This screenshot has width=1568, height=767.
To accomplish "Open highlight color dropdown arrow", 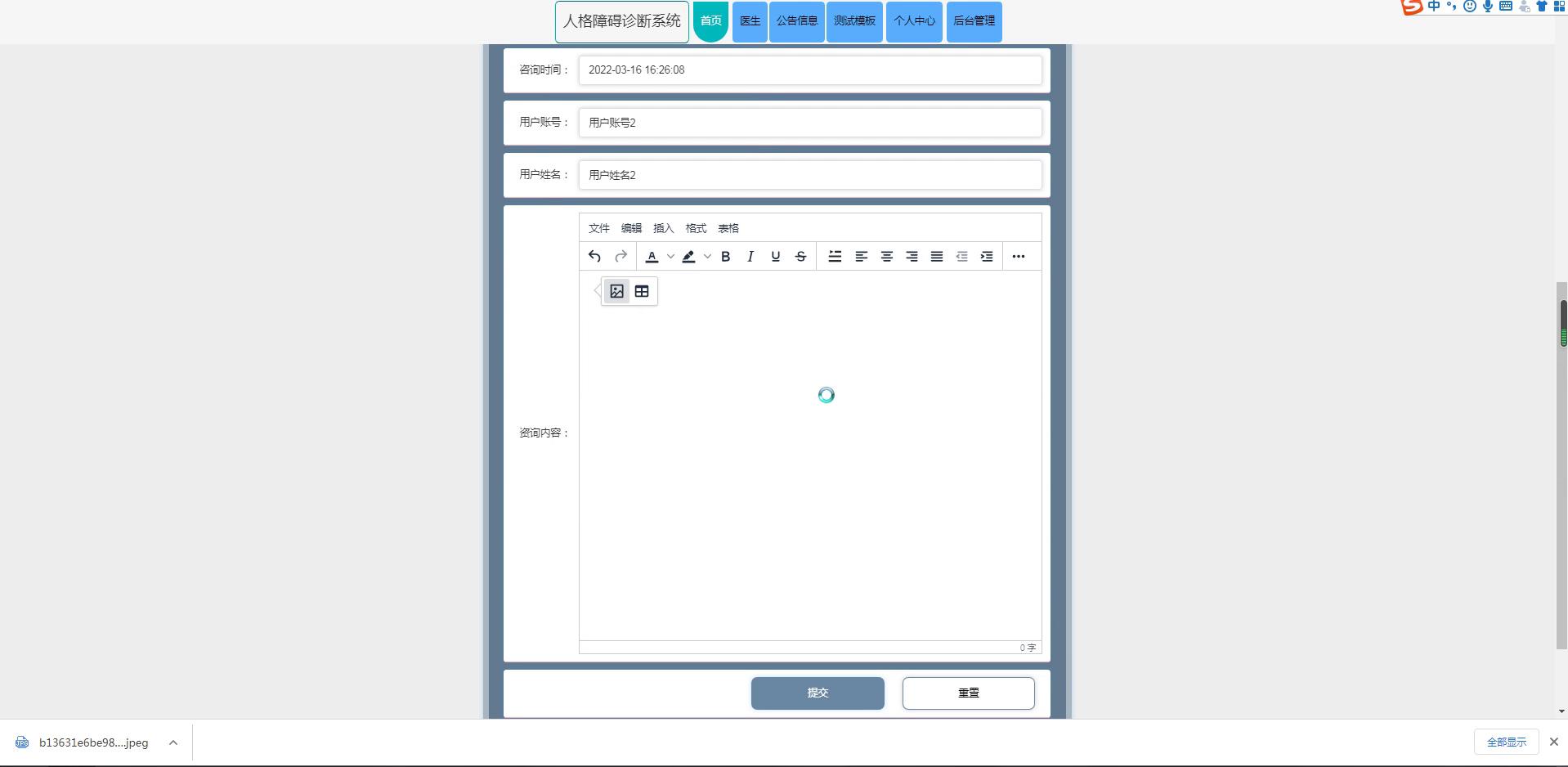I will coord(707,257).
